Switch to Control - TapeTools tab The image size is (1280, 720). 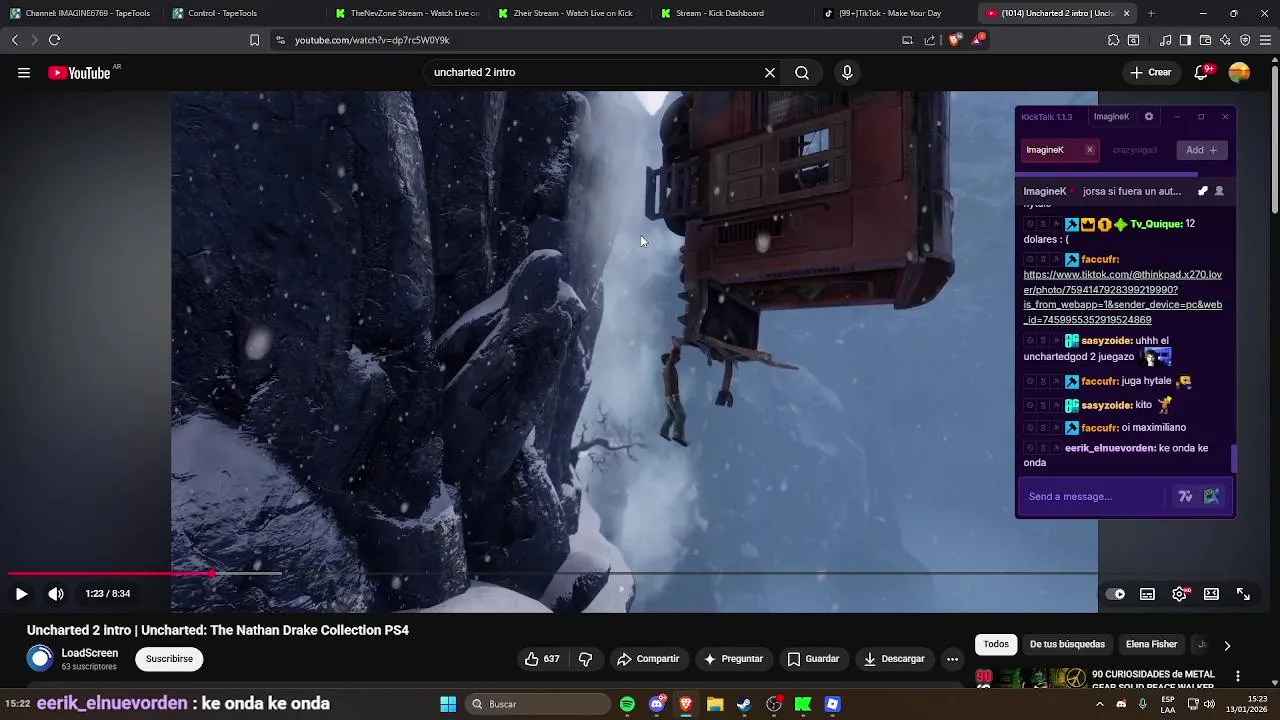pos(244,13)
